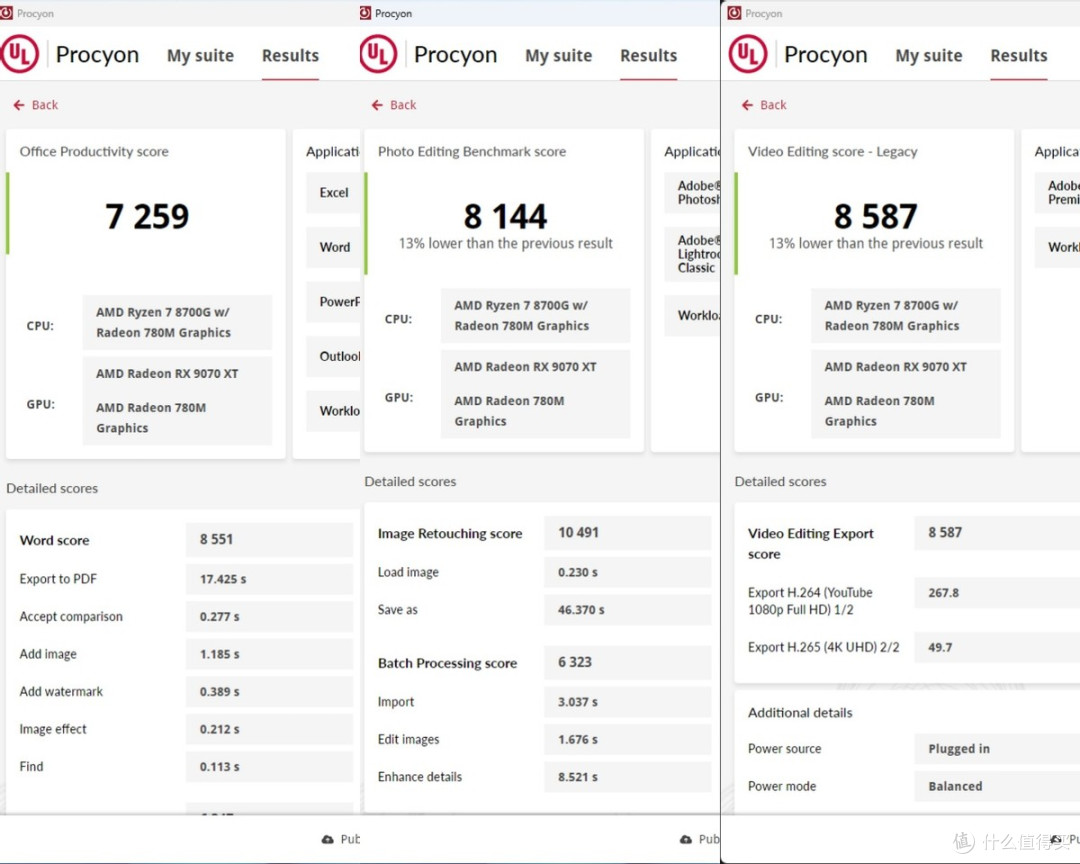Screen dimensions: 1080x864
Task: Click Radeon 780M Graphics in Video Editing card
Action: coord(880,411)
